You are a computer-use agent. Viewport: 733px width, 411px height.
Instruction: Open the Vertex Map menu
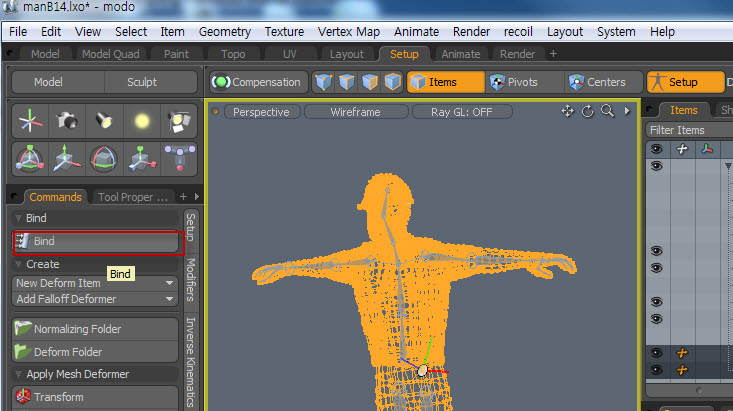[x=348, y=32]
